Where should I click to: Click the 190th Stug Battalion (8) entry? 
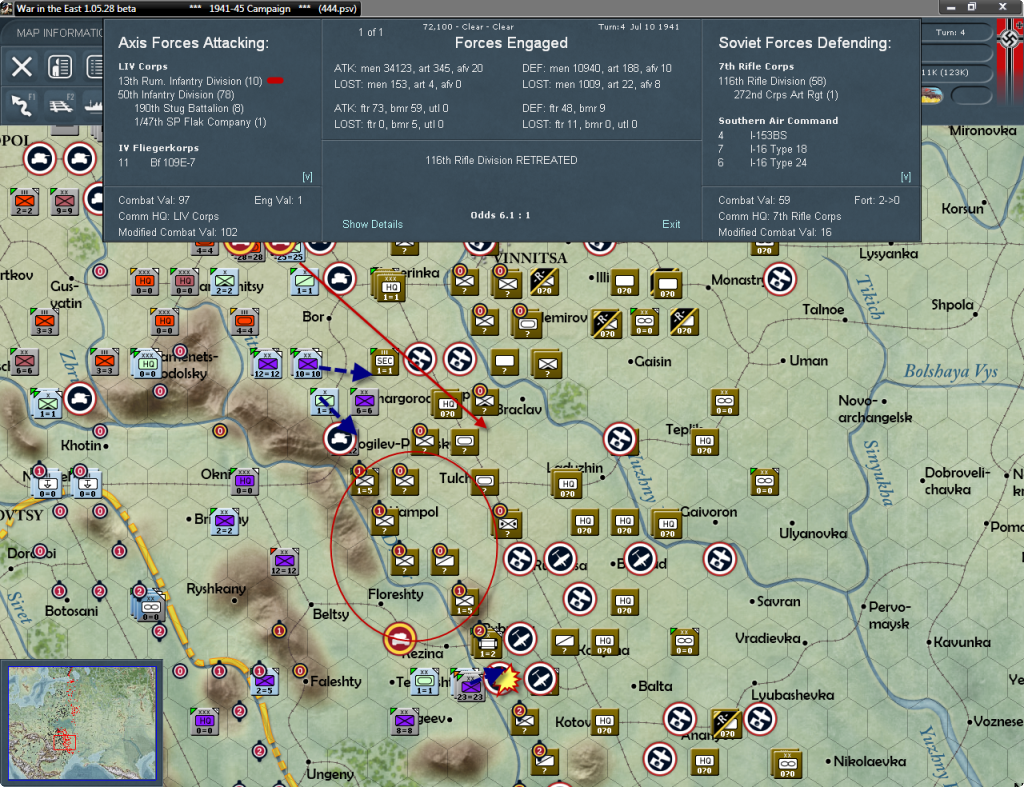pyautogui.click(x=189, y=108)
